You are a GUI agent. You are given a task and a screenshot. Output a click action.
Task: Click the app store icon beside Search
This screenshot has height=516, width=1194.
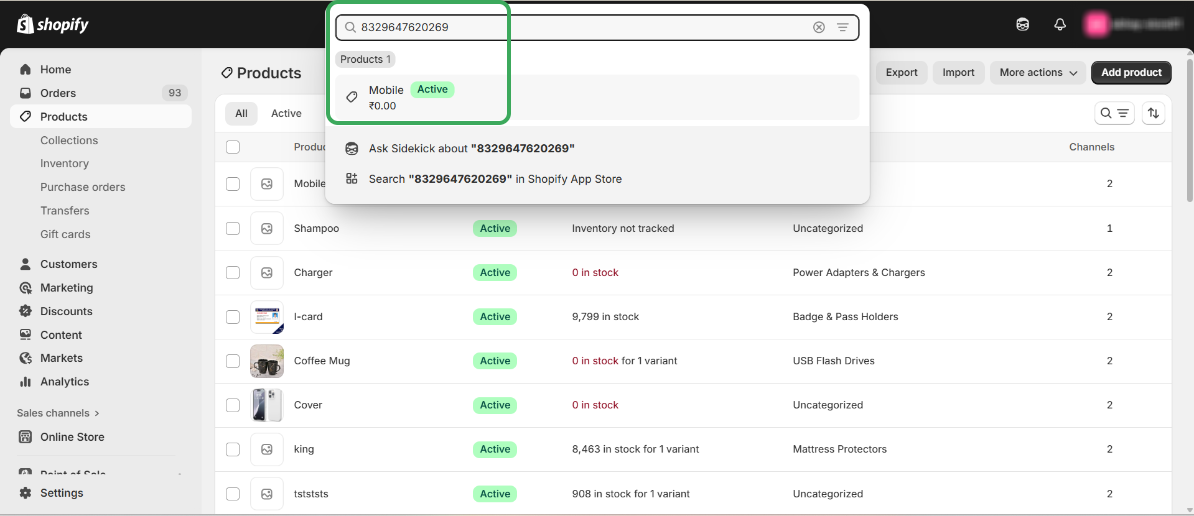(x=351, y=179)
